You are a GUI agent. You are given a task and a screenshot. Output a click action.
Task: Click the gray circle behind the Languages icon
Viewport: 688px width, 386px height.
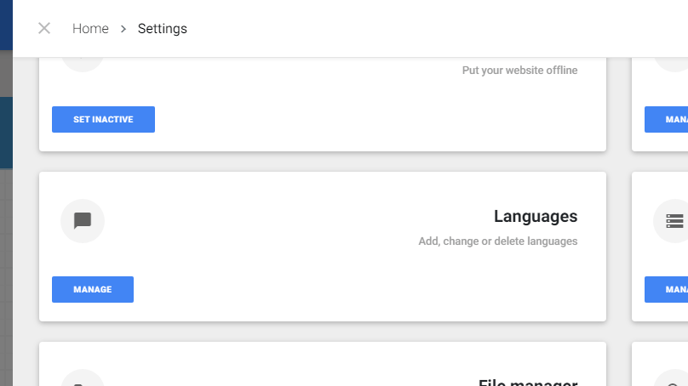(x=82, y=221)
